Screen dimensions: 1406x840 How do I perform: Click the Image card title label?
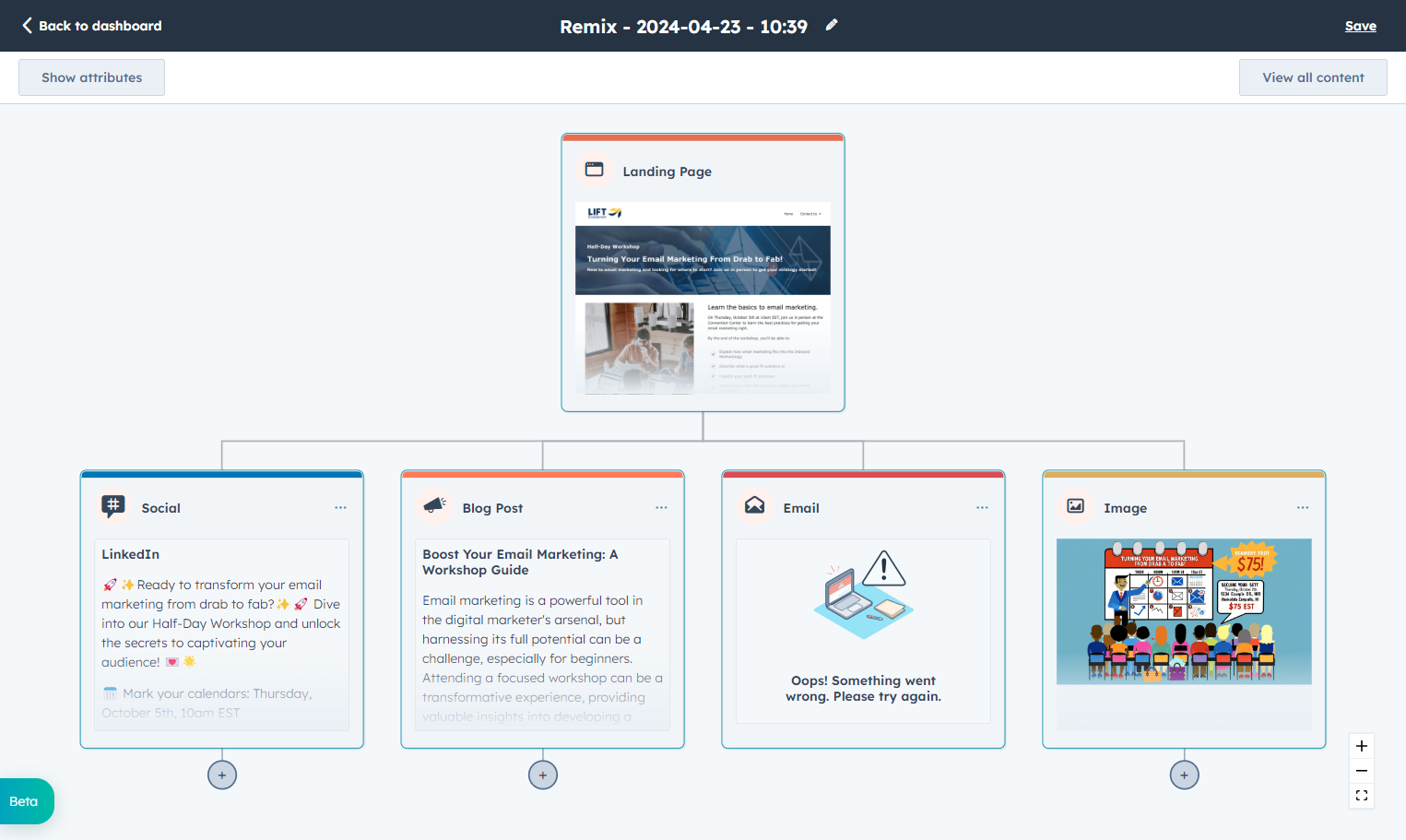[x=1126, y=508]
